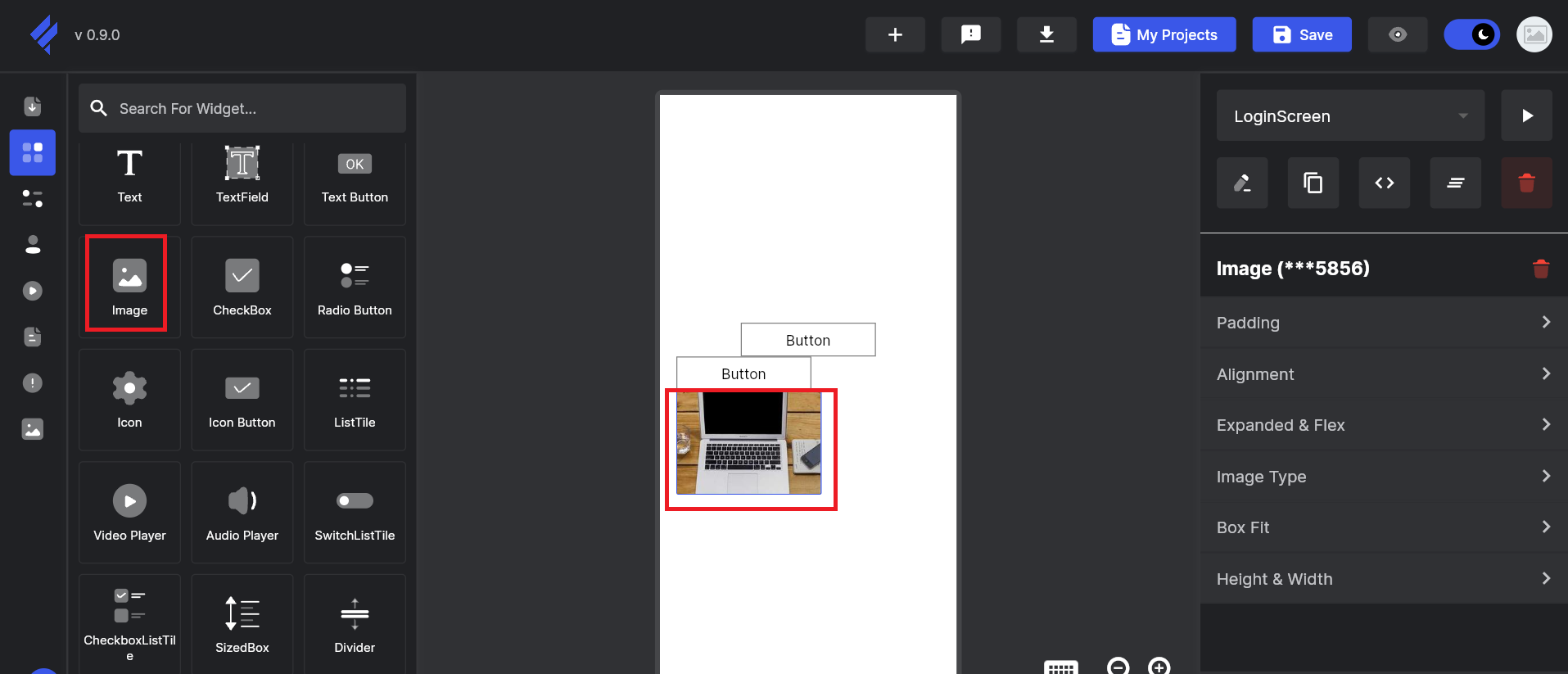Click the download project icon
The width and height of the screenshot is (1568, 674).
pyautogui.click(x=1046, y=34)
